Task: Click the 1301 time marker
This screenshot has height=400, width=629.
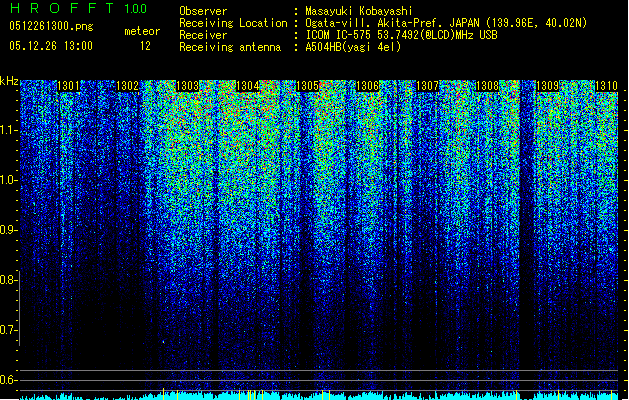Action: tap(68, 86)
